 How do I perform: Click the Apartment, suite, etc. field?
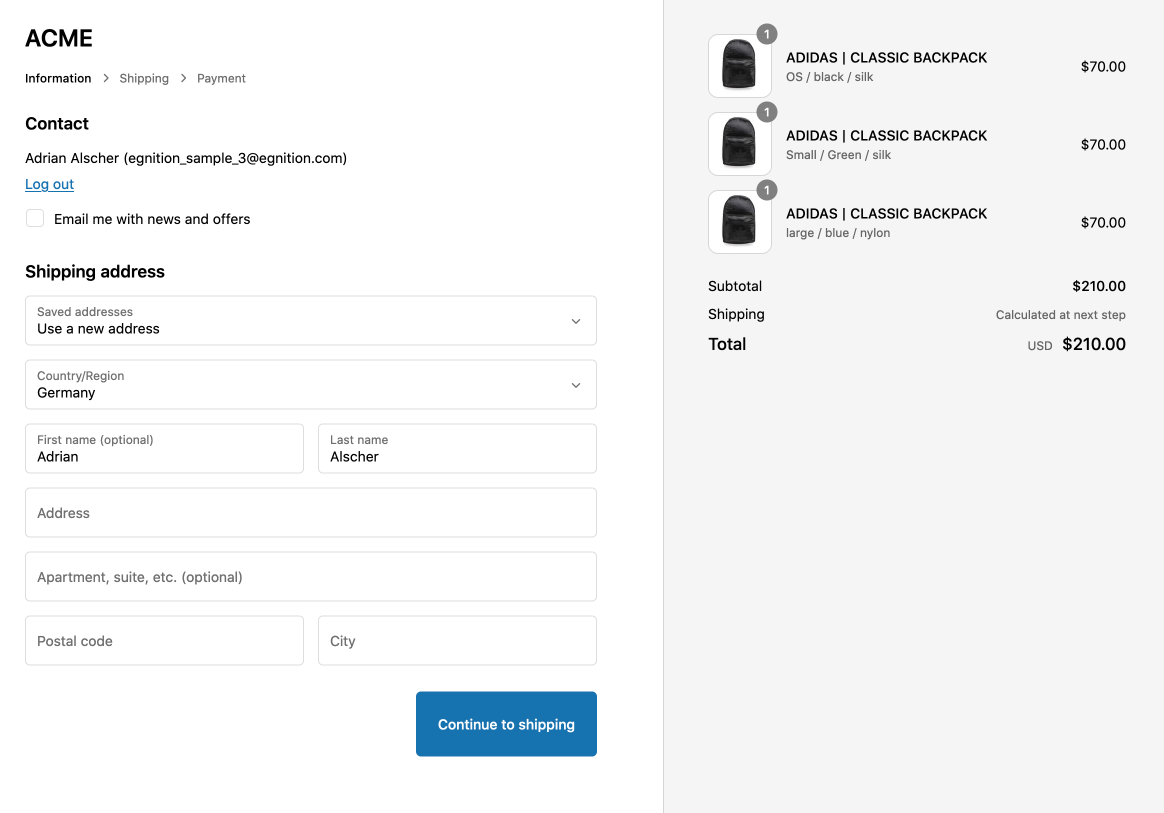click(311, 576)
